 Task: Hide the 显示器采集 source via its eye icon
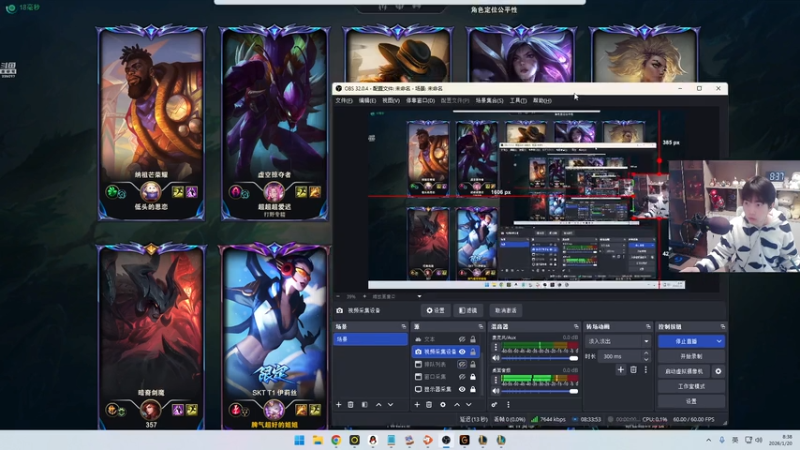coord(462,389)
